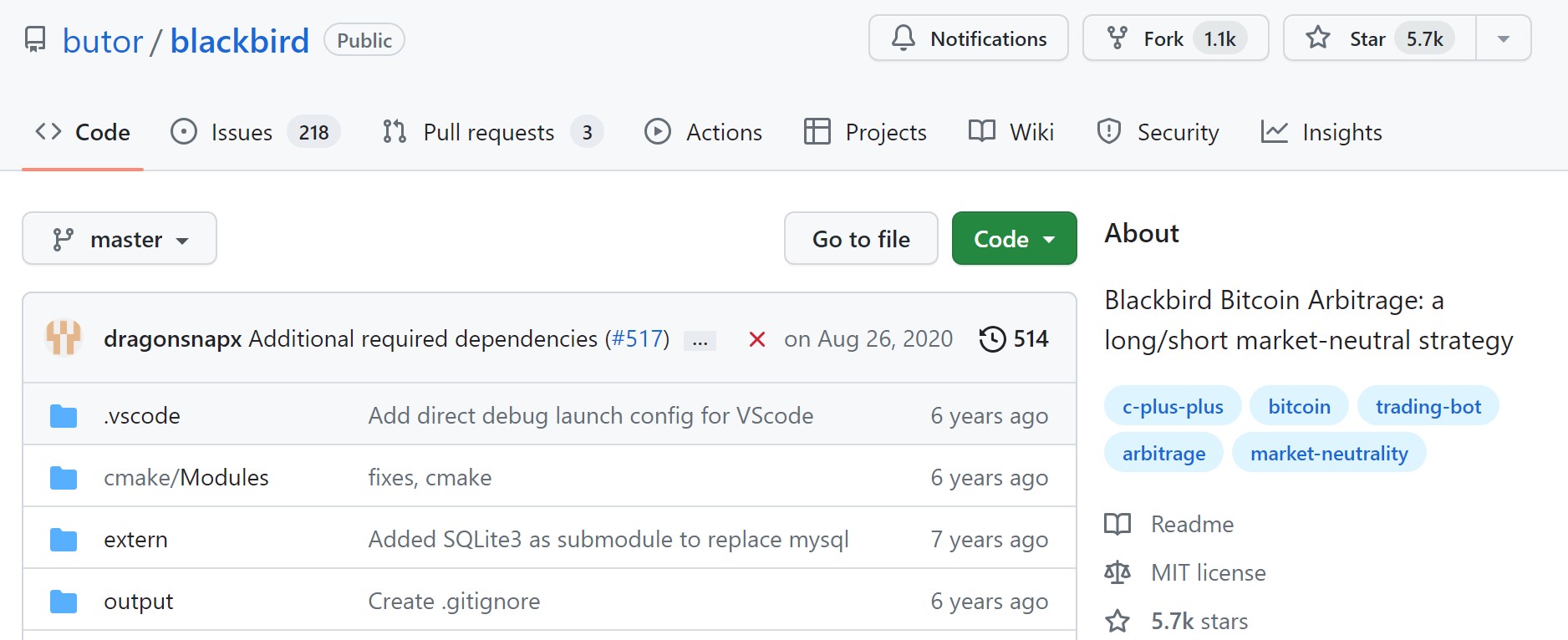Image resolution: width=1568 pixels, height=640 pixels.
Task: Select the market-neutrality topic tag
Action: click(x=1329, y=453)
